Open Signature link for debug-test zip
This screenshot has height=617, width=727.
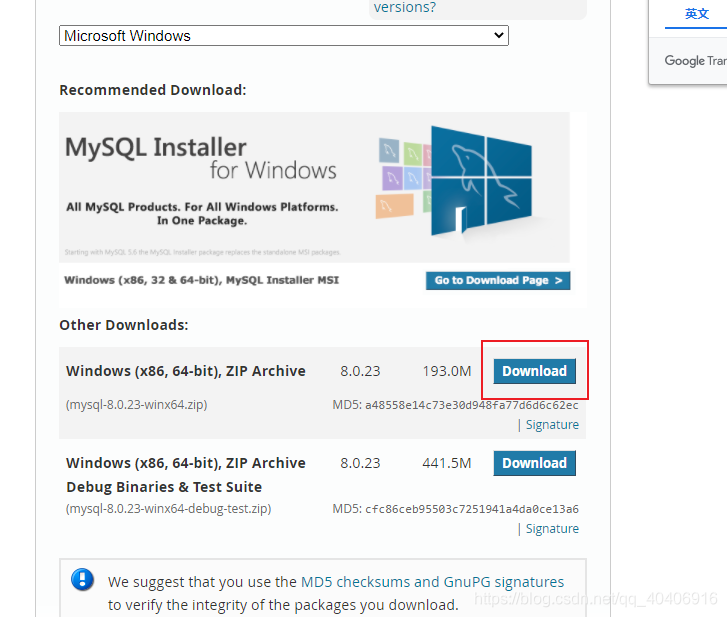pyautogui.click(x=552, y=528)
